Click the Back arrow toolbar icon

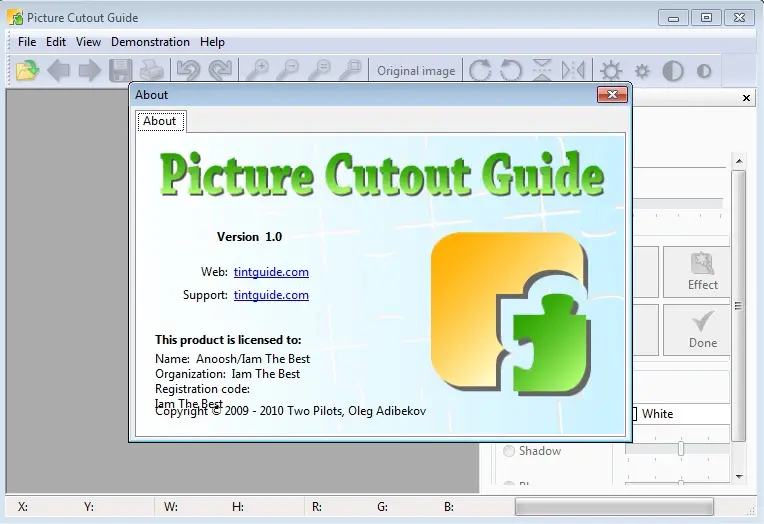point(58,71)
